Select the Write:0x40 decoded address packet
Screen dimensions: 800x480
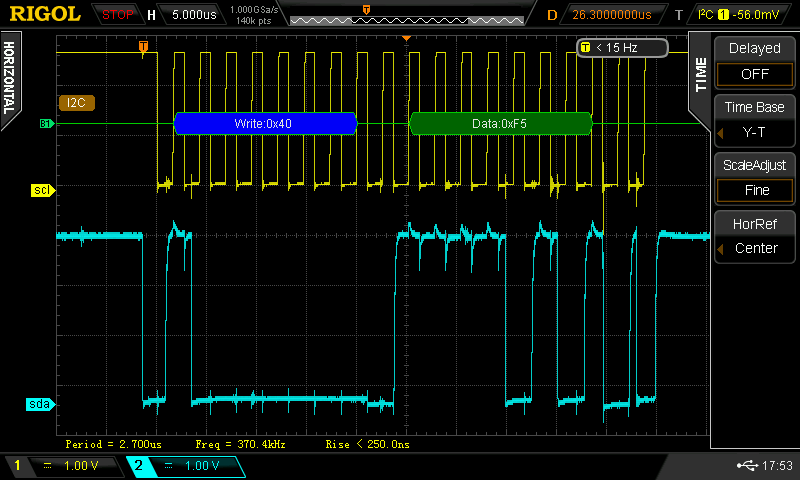[265, 123]
